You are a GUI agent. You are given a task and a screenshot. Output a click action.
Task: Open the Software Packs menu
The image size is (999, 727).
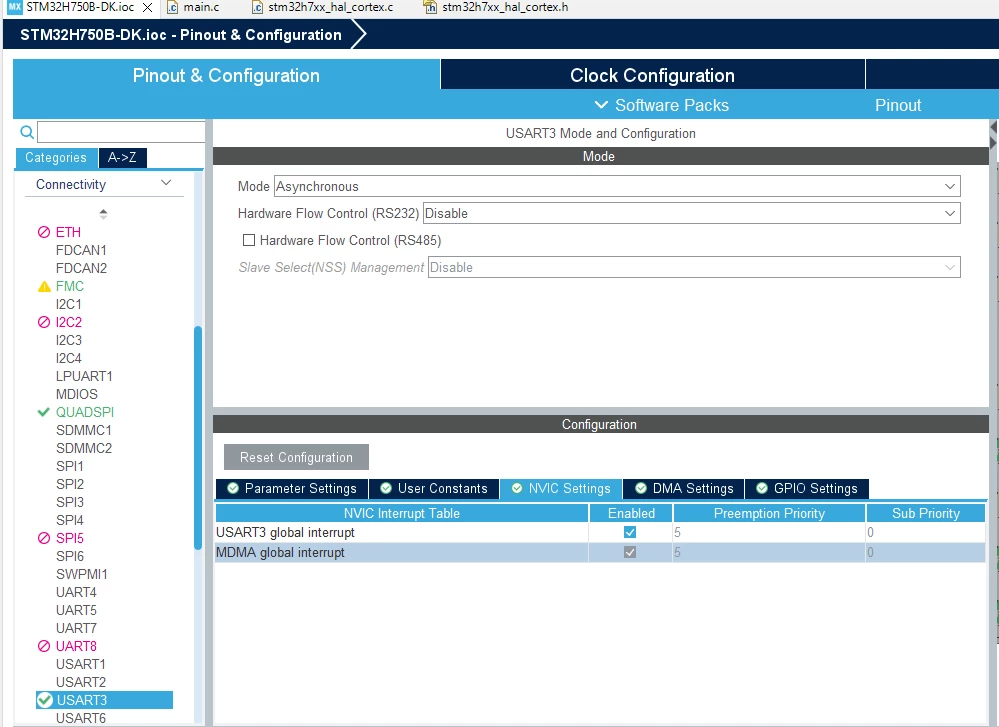[x=662, y=105]
